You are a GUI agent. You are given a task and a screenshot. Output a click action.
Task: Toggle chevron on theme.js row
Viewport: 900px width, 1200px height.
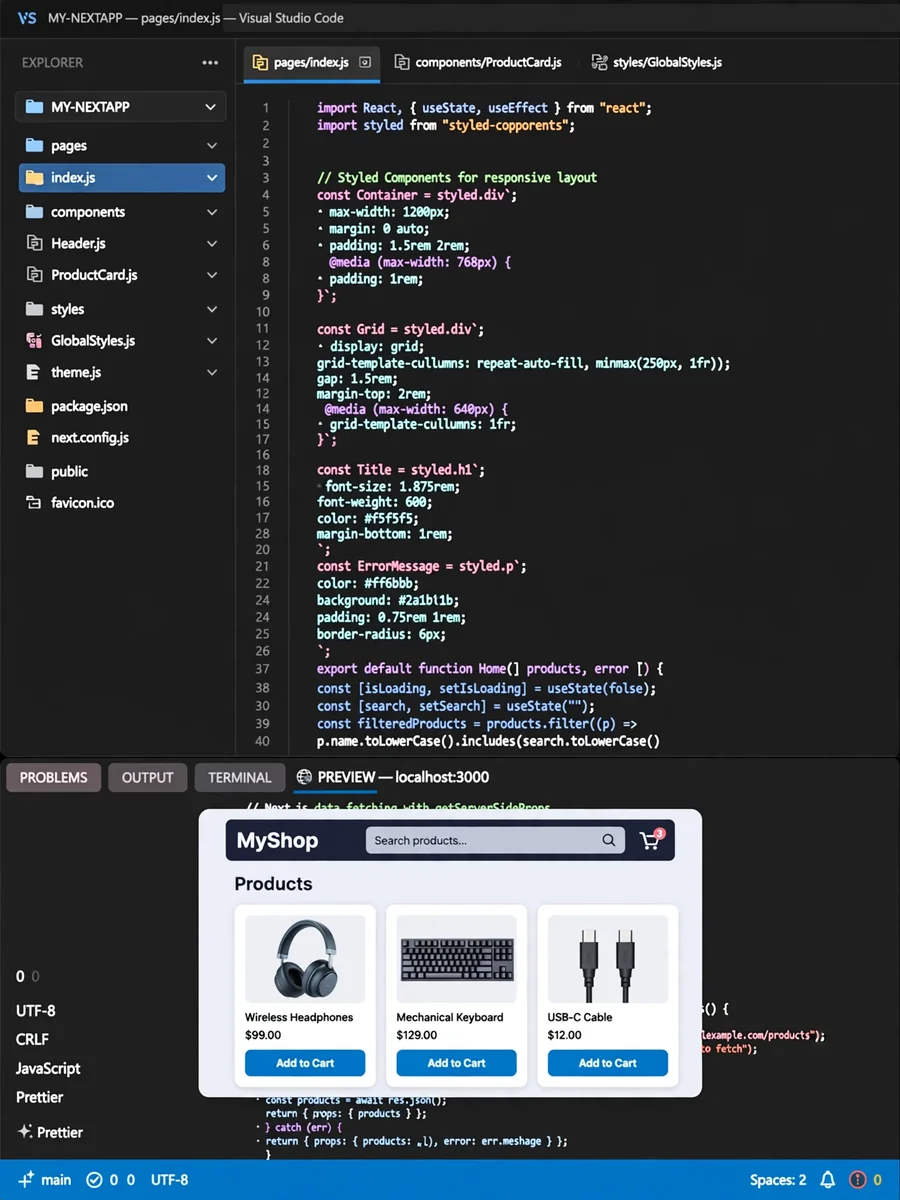point(212,372)
